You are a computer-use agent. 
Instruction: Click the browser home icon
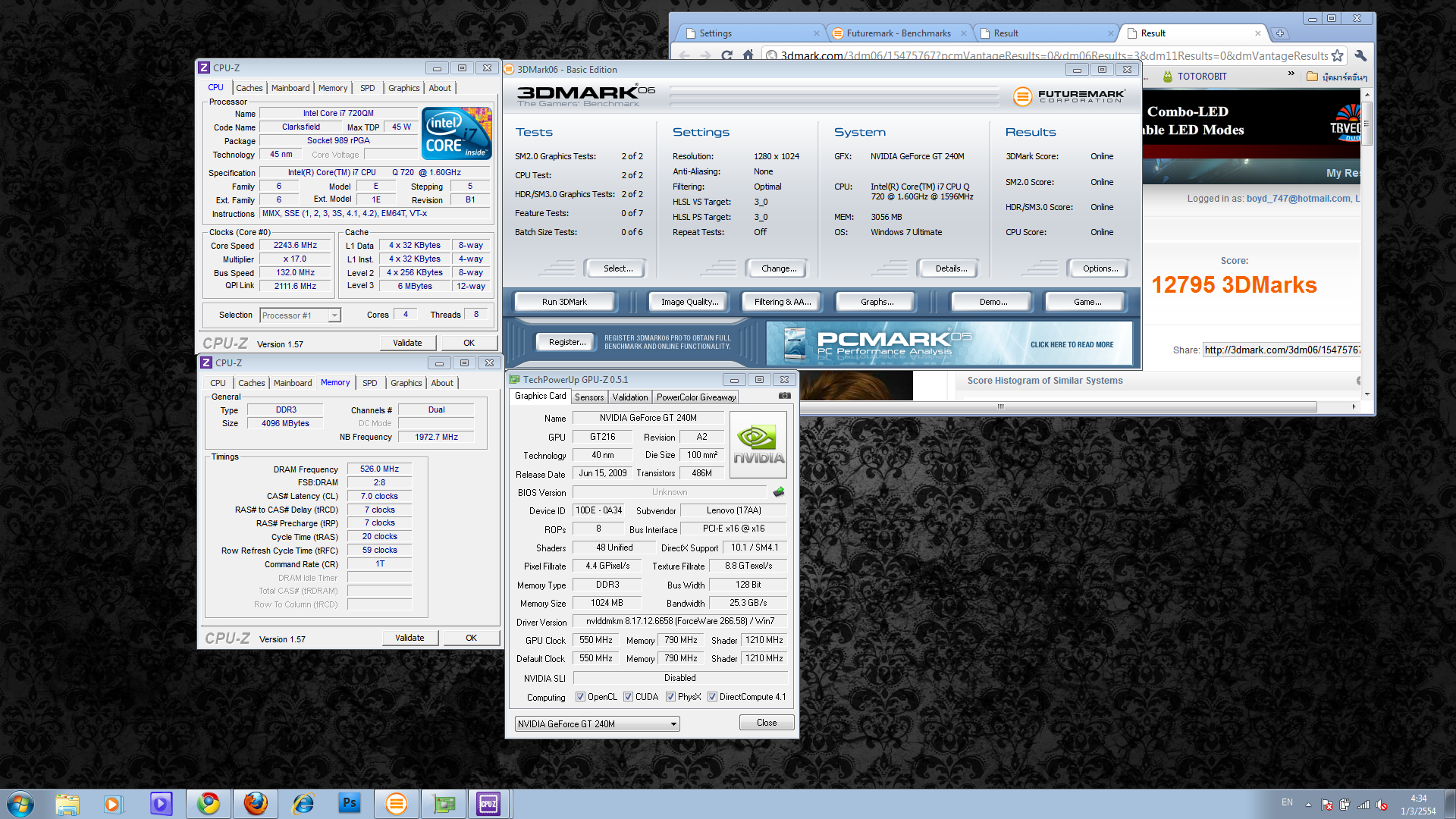pyautogui.click(x=748, y=55)
